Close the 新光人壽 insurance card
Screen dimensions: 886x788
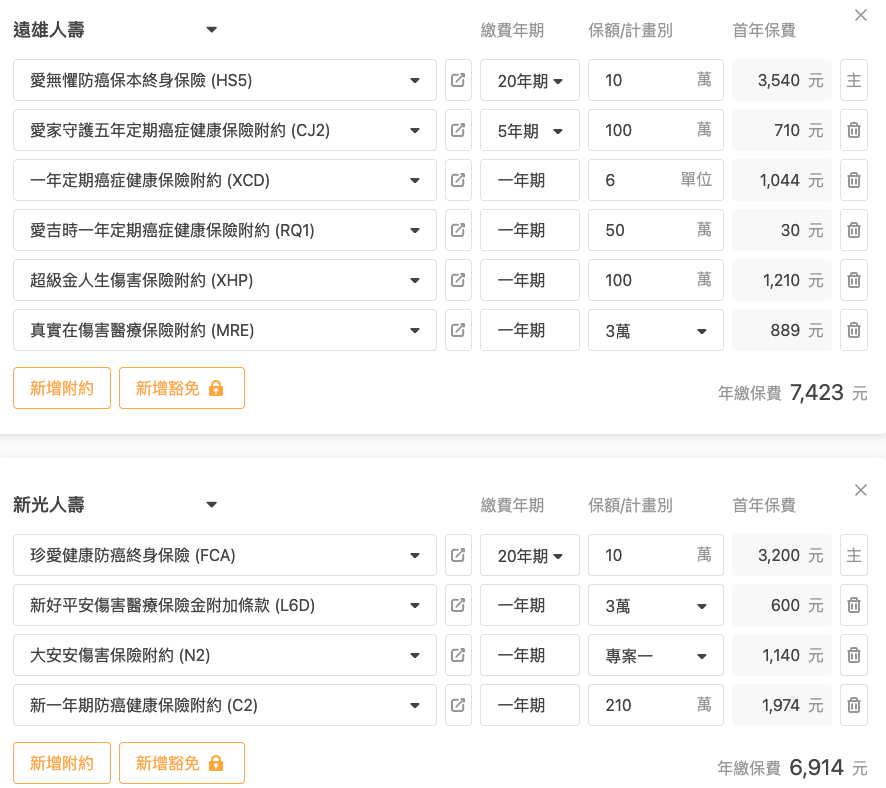tap(861, 490)
